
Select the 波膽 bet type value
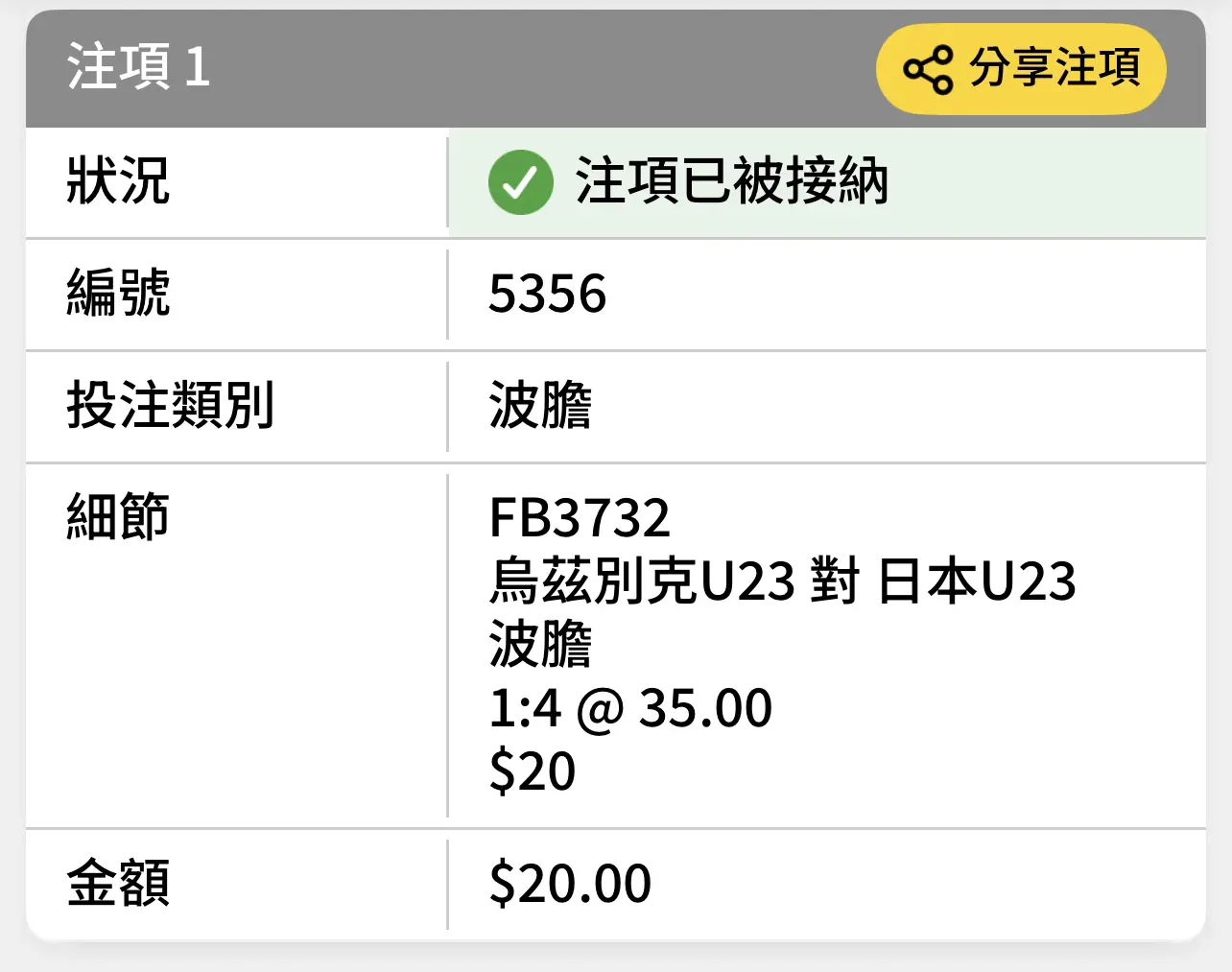click(540, 405)
